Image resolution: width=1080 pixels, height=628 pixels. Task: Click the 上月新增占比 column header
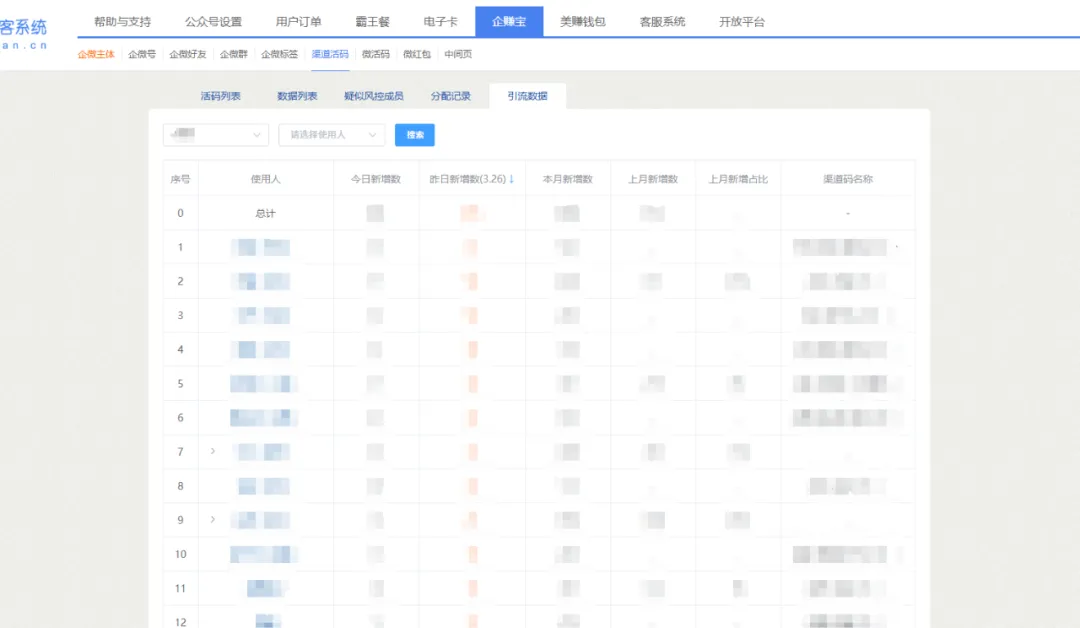738,179
